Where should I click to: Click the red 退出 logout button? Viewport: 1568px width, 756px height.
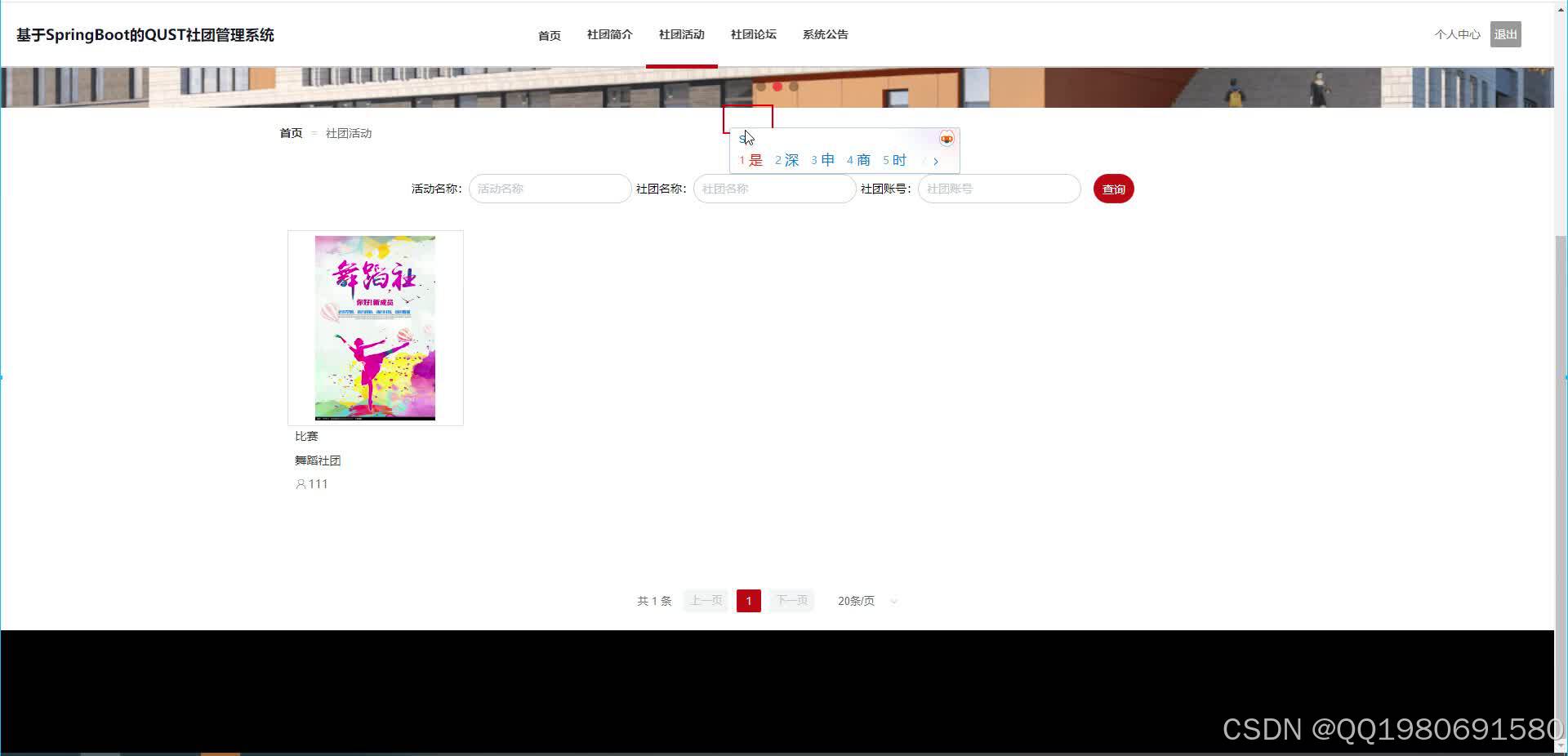click(x=1505, y=34)
